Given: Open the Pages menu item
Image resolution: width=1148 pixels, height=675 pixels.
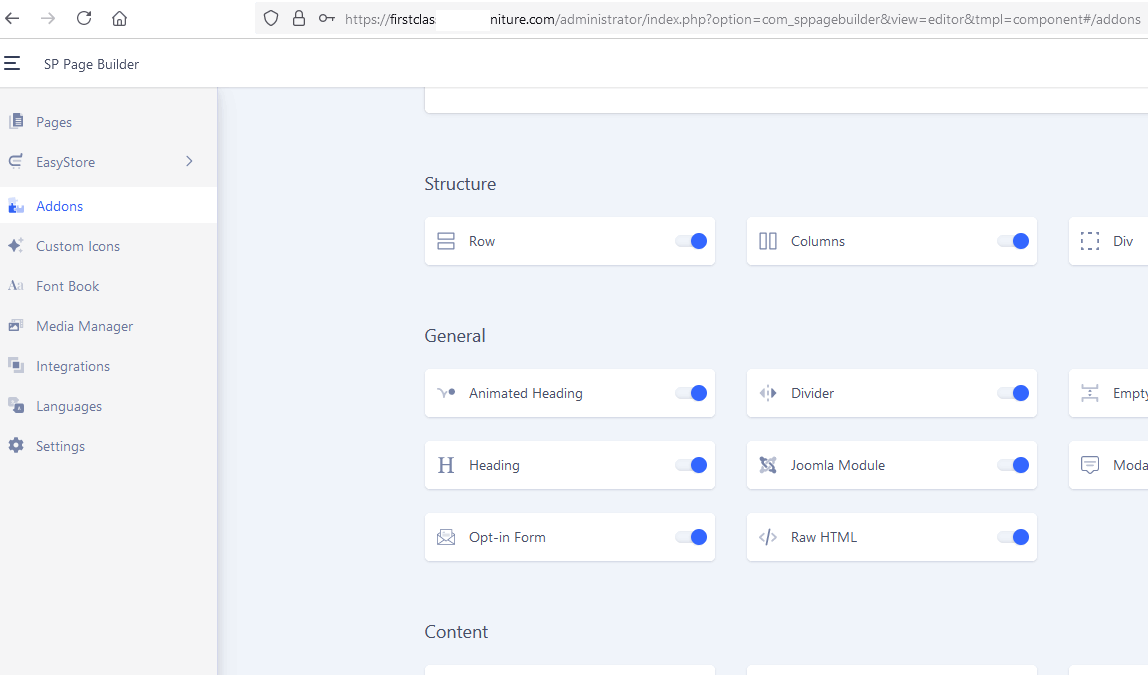Looking at the screenshot, I should click(54, 122).
